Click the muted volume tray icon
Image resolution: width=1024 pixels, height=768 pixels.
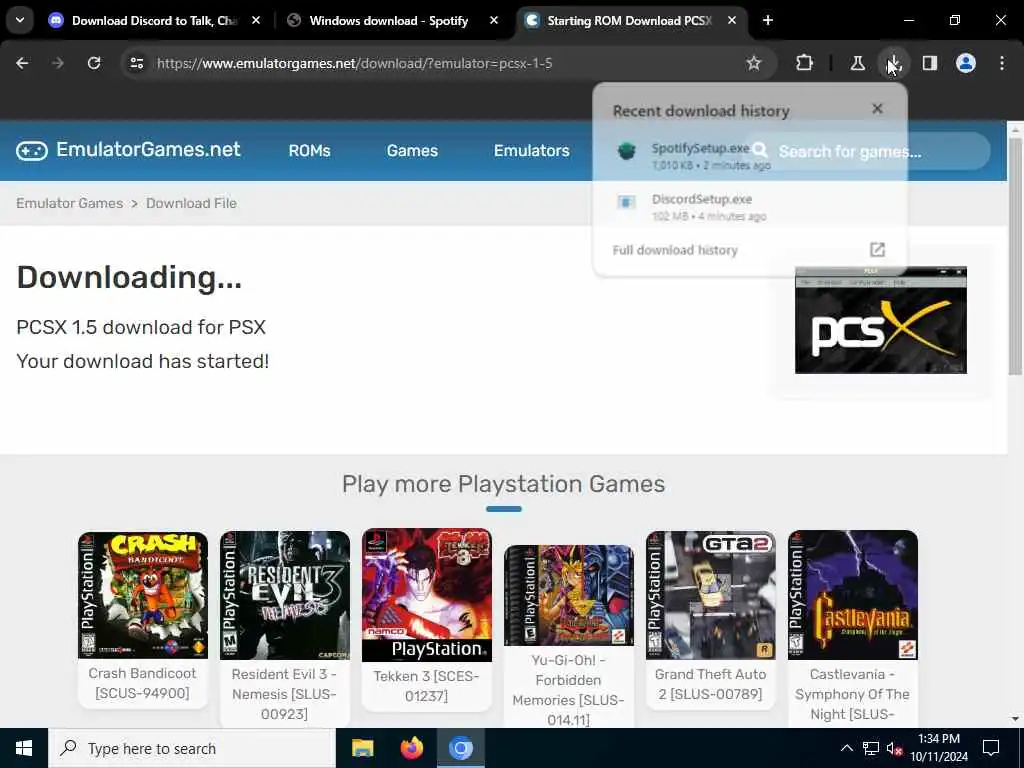pyautogui.click(x=894, y=748)
